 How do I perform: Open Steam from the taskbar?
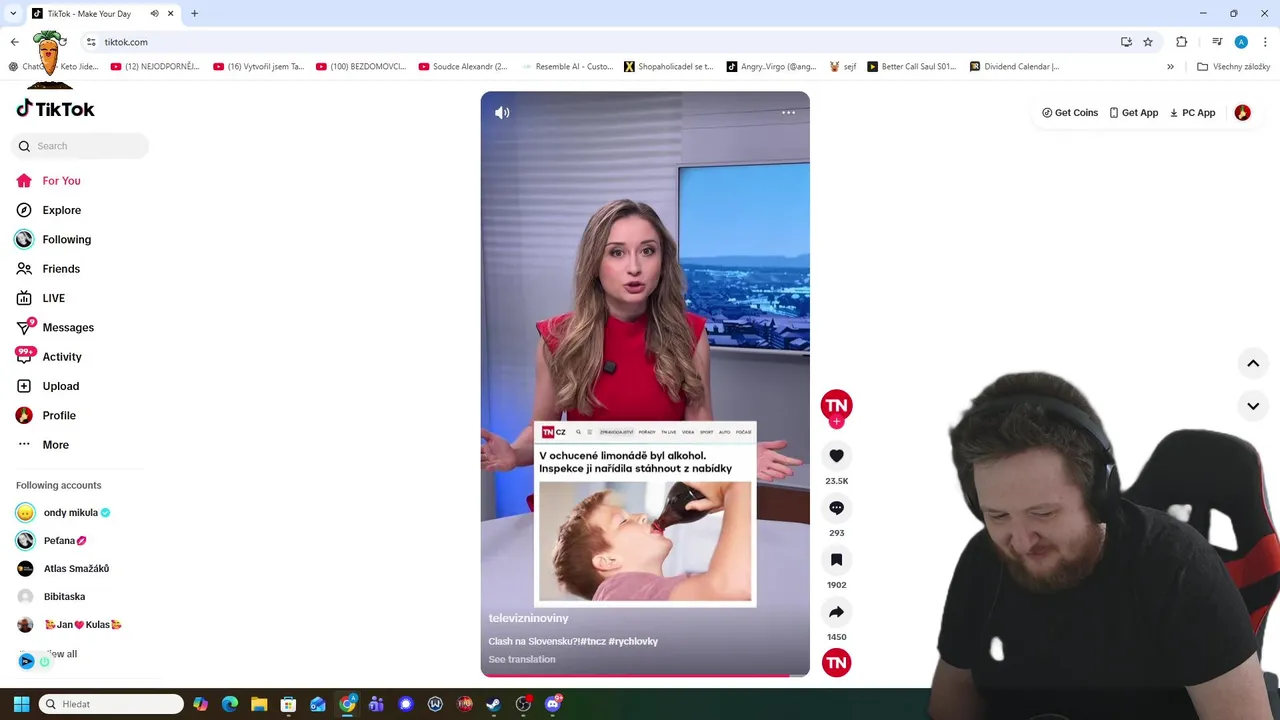click(x=493, y=704)
